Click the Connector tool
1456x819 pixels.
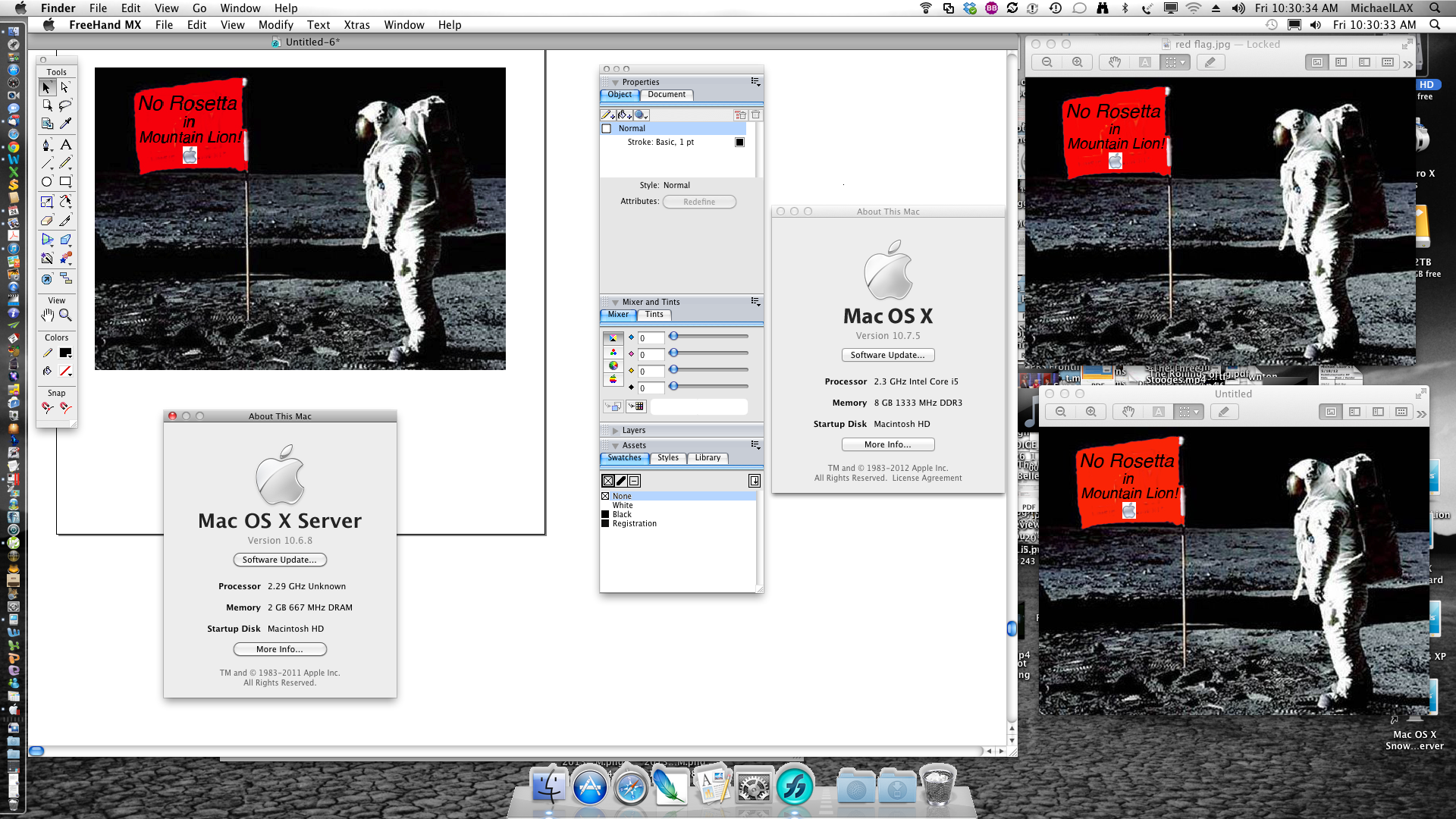[65, 279]
